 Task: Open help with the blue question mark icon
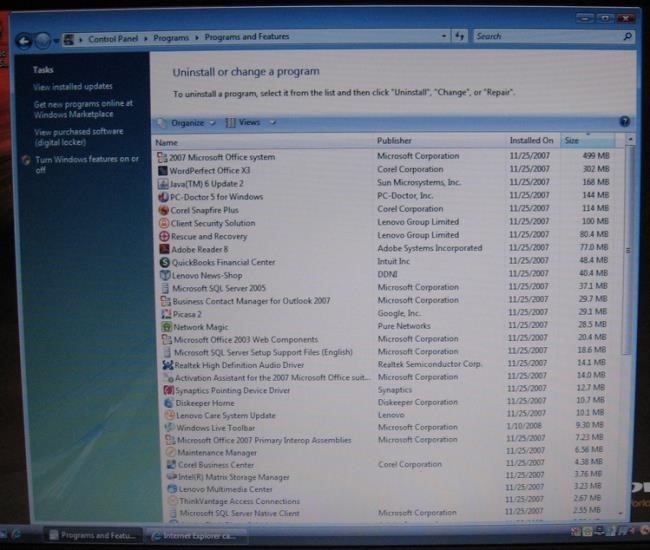coord(625,121)
